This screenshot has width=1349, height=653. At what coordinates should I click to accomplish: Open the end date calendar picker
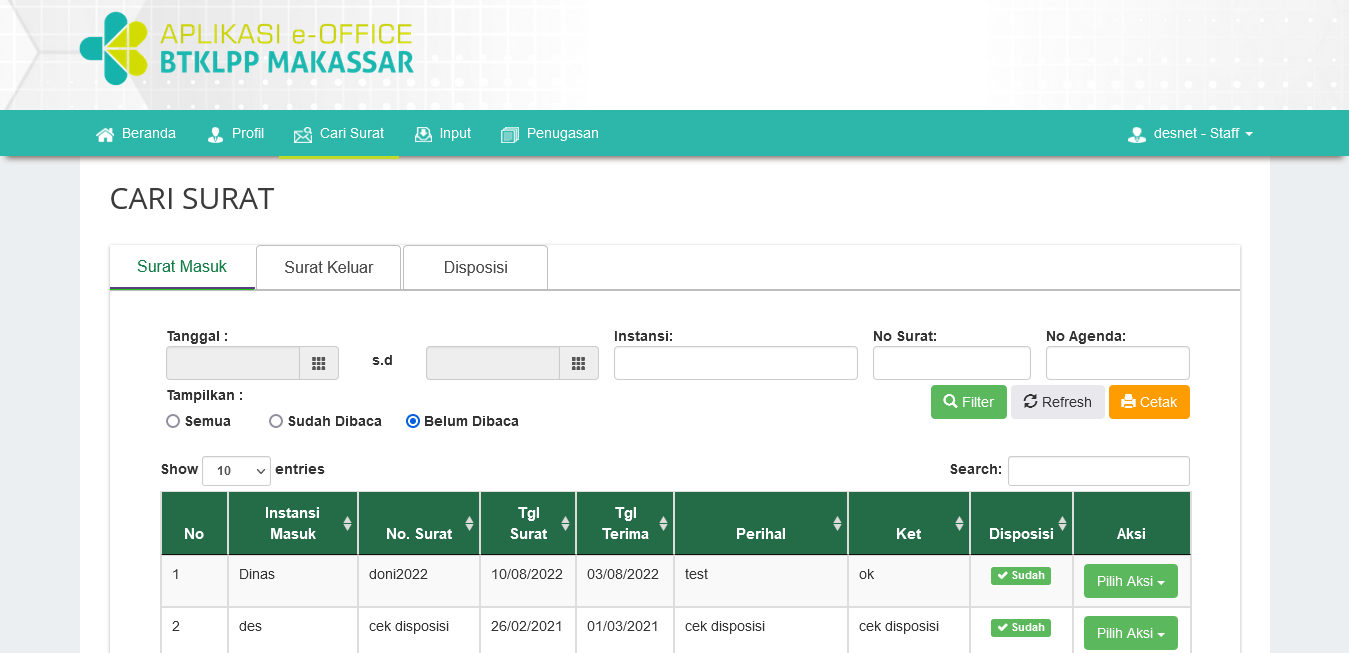(x=578, y=363)
